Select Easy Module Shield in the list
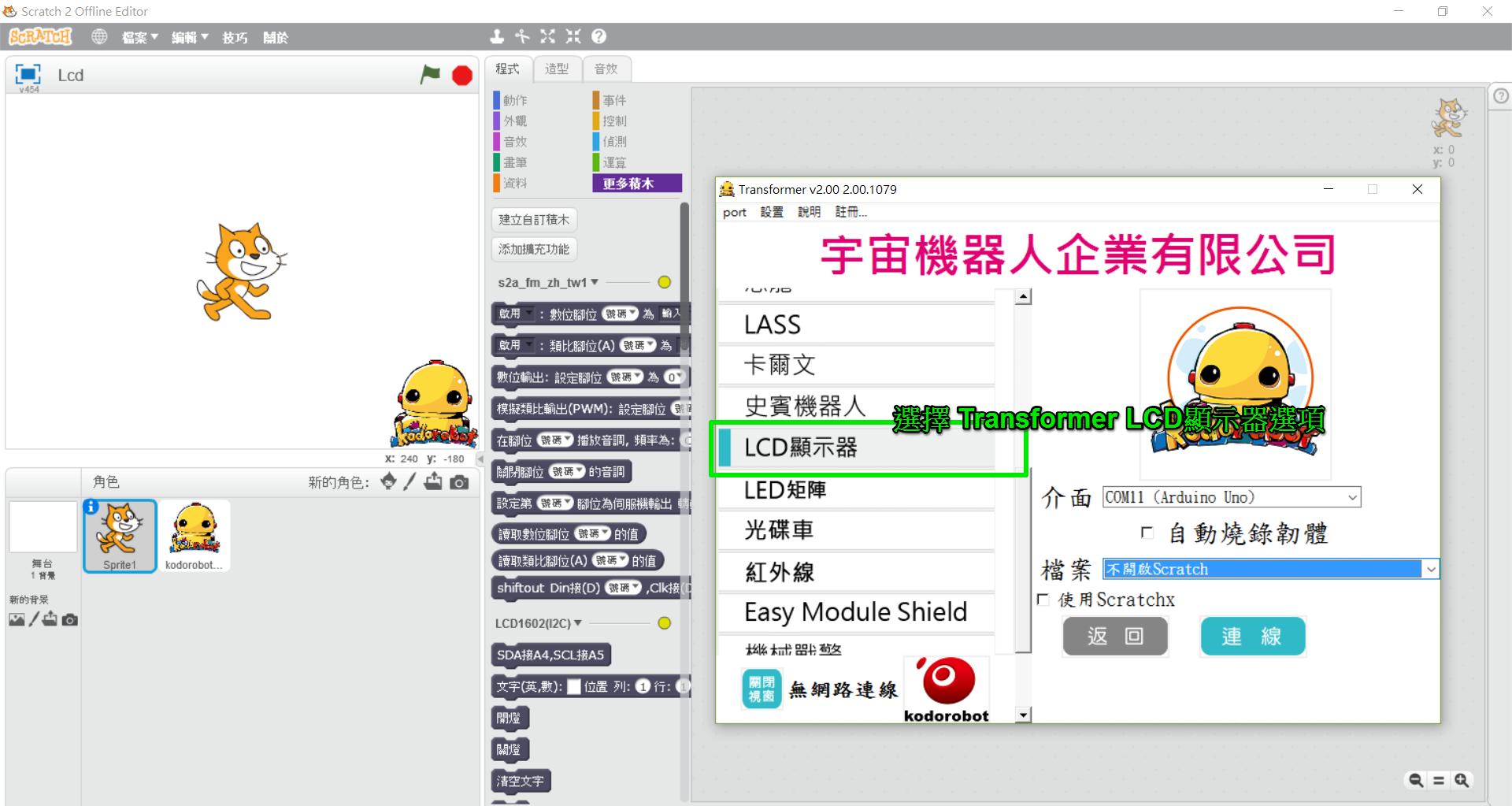The image size is (1512, 806). (x=857, y=611)
